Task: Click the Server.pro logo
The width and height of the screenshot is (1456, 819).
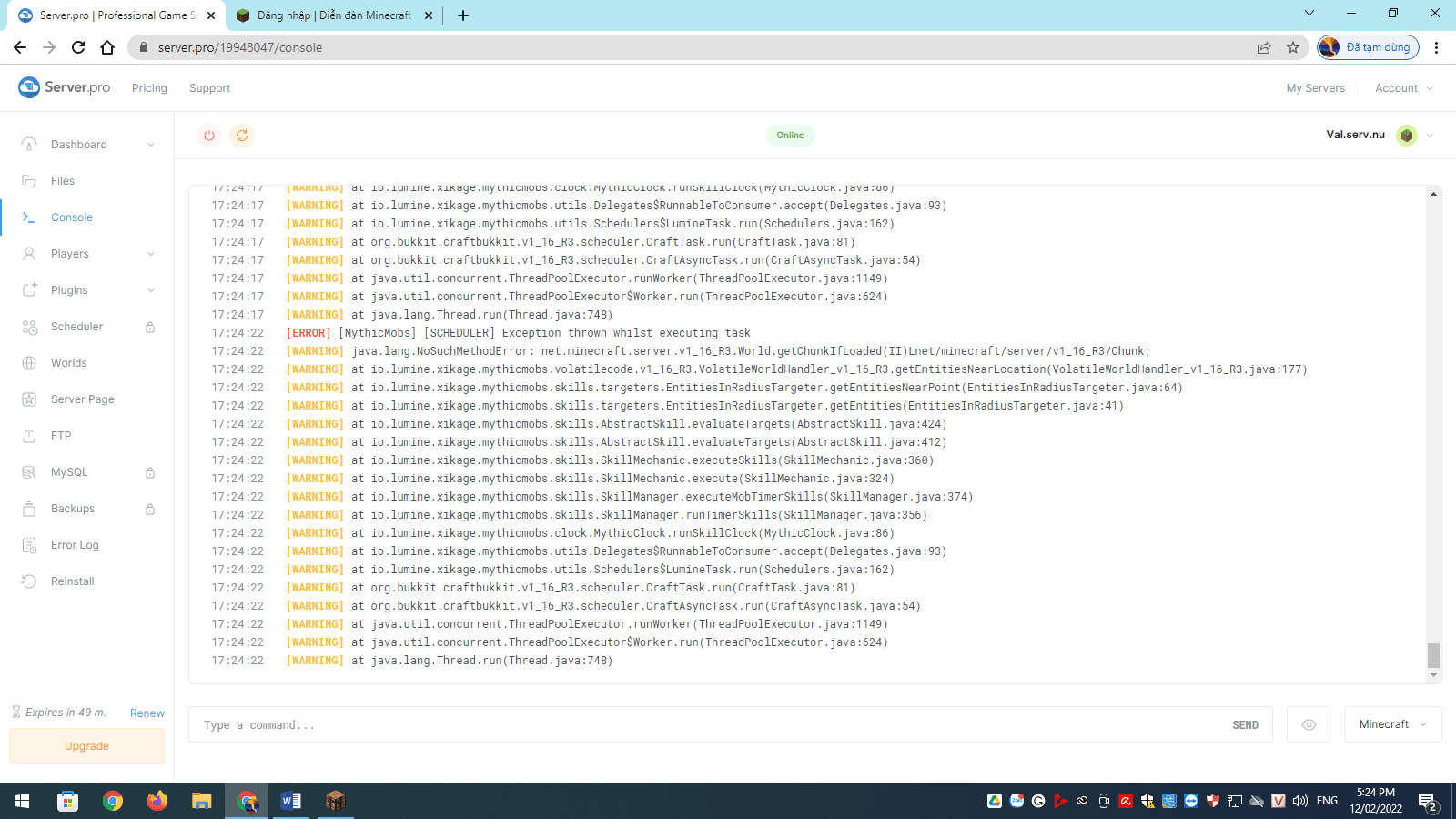Action: (x=65, y=87)
